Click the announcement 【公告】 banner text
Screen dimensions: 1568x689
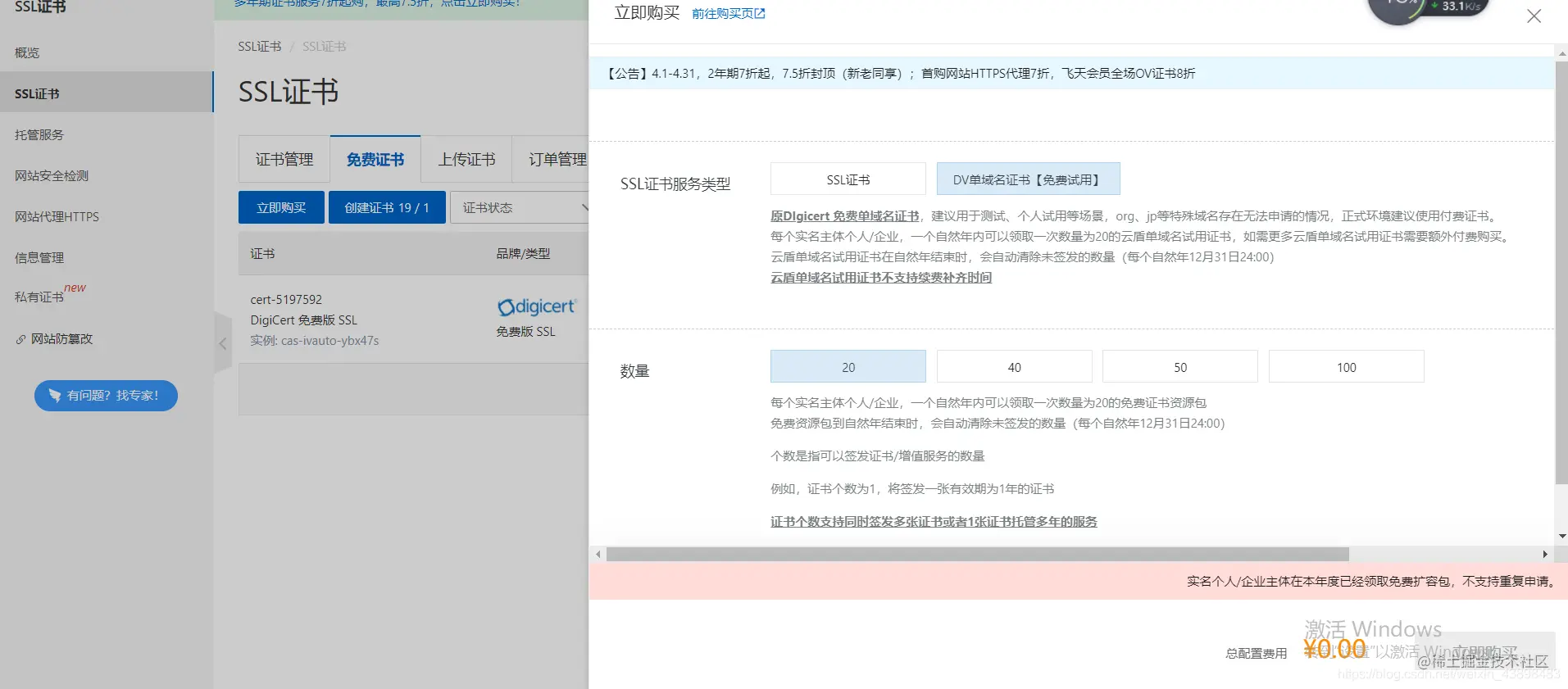tap(899, 74)
